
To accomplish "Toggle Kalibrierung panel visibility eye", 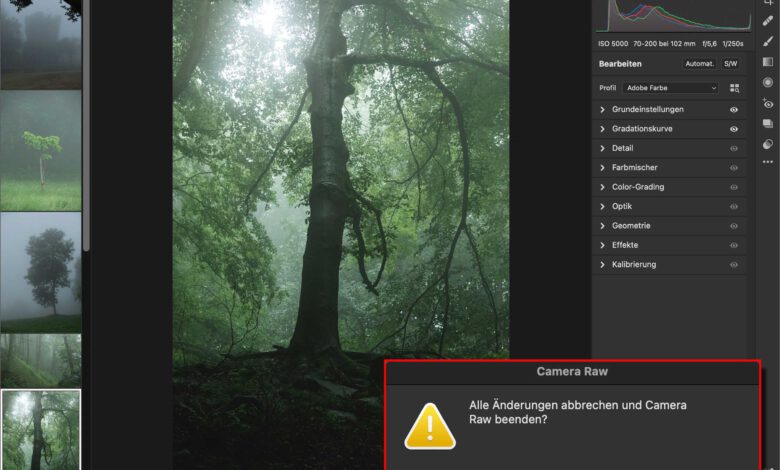I will tap(734, 265).
